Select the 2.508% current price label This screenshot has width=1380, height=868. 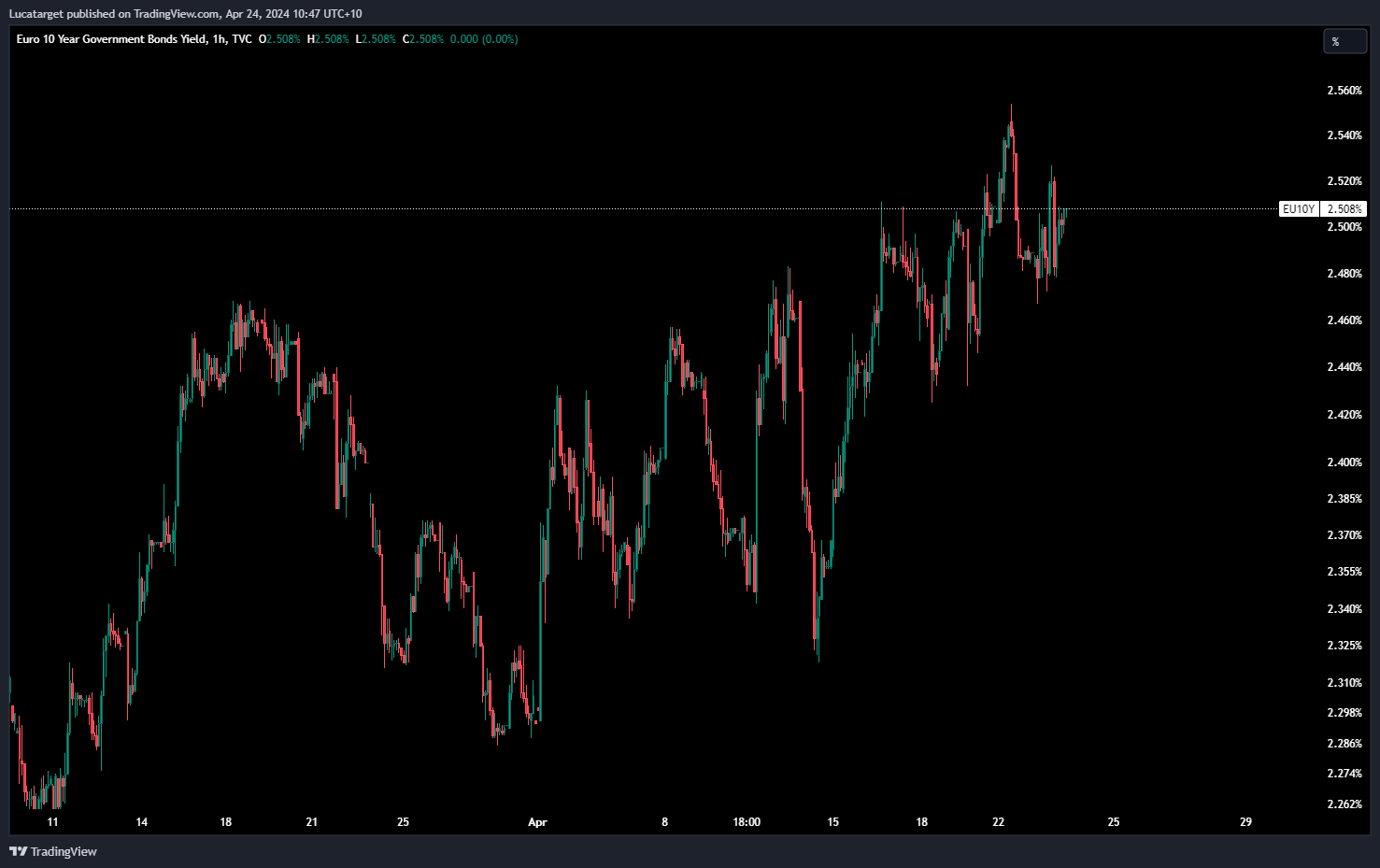[1344, 209]
